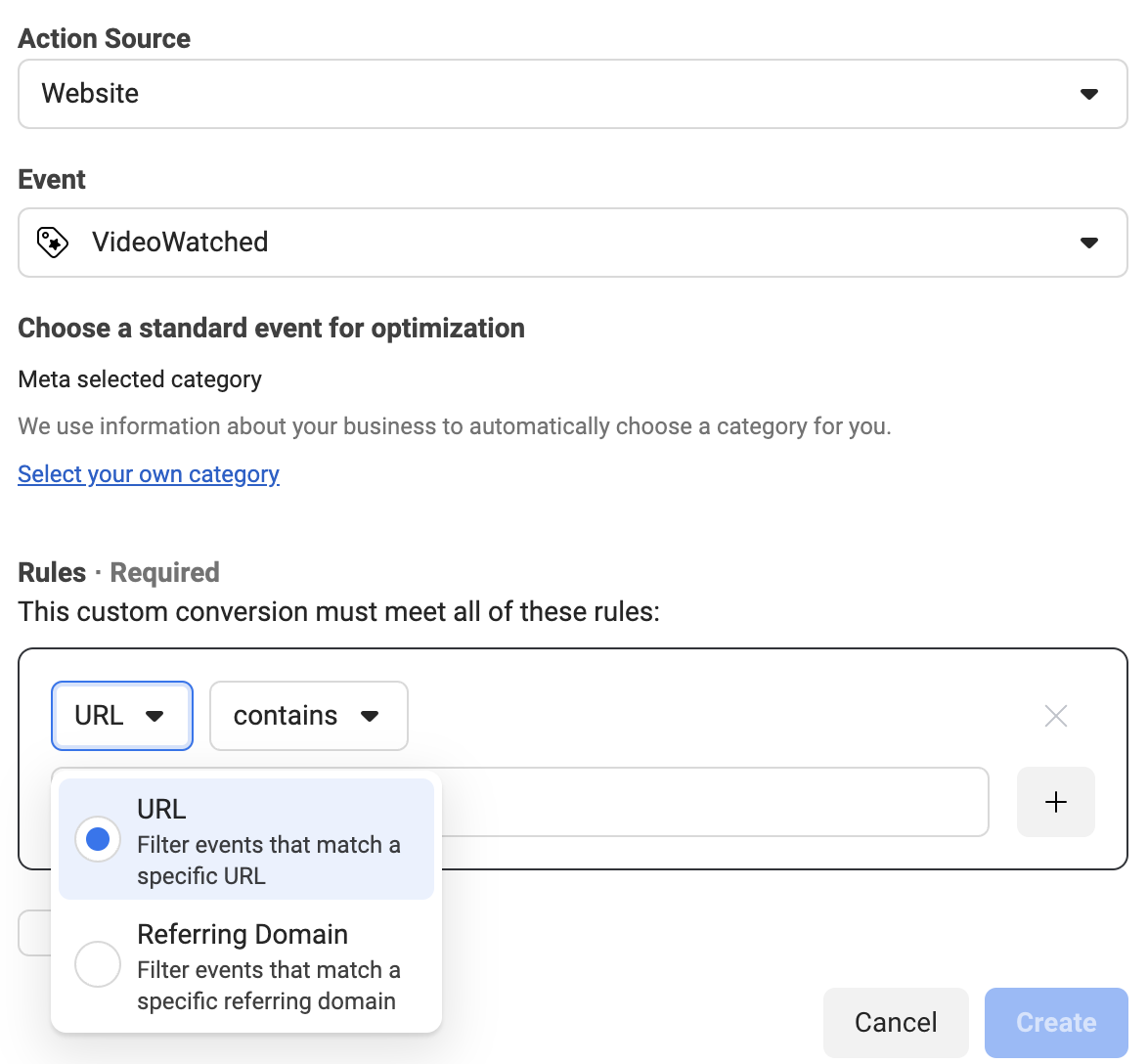
Task: Click the Cancel button
Action: [896, 1022]
